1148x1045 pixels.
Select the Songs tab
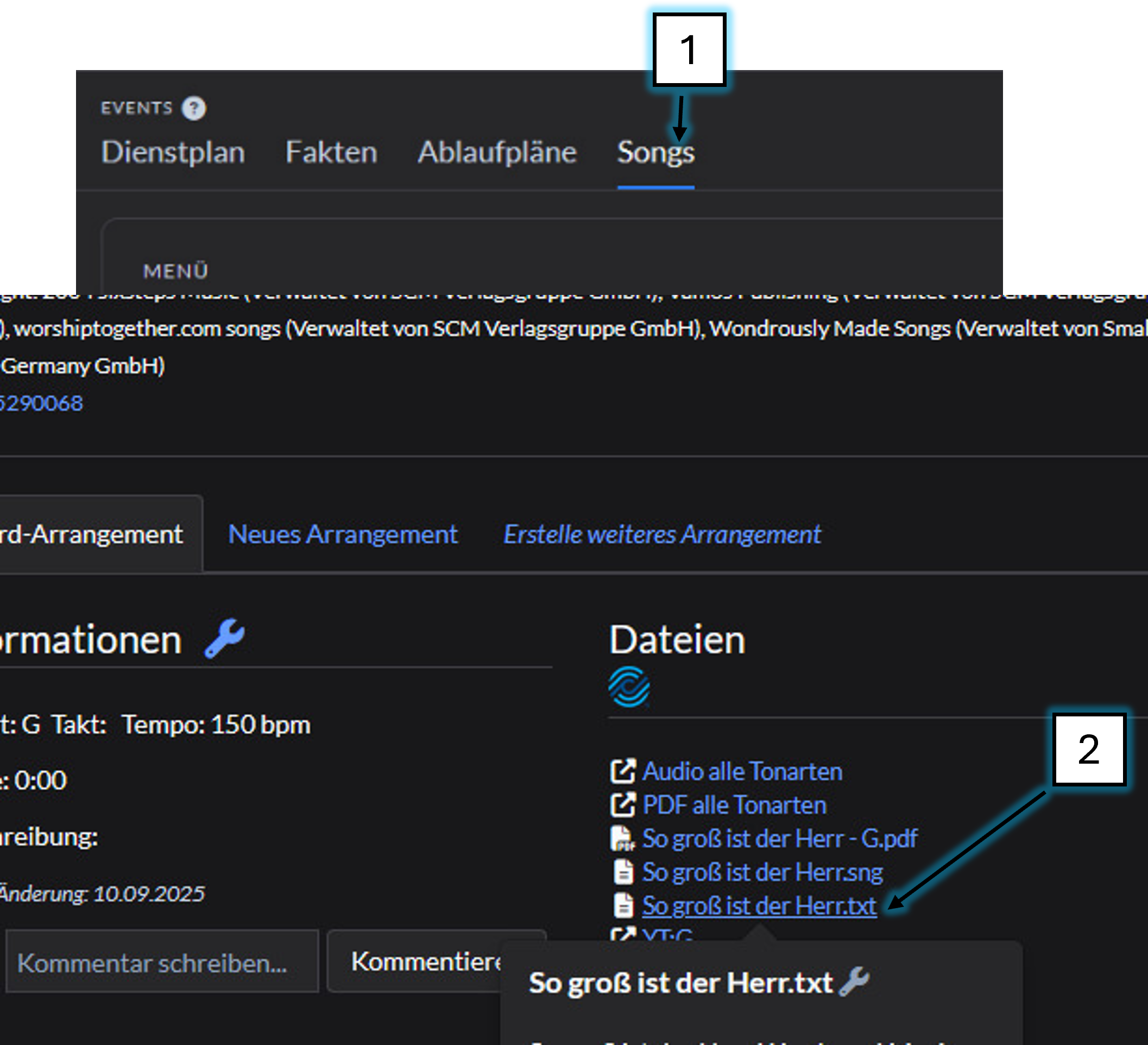655,153
